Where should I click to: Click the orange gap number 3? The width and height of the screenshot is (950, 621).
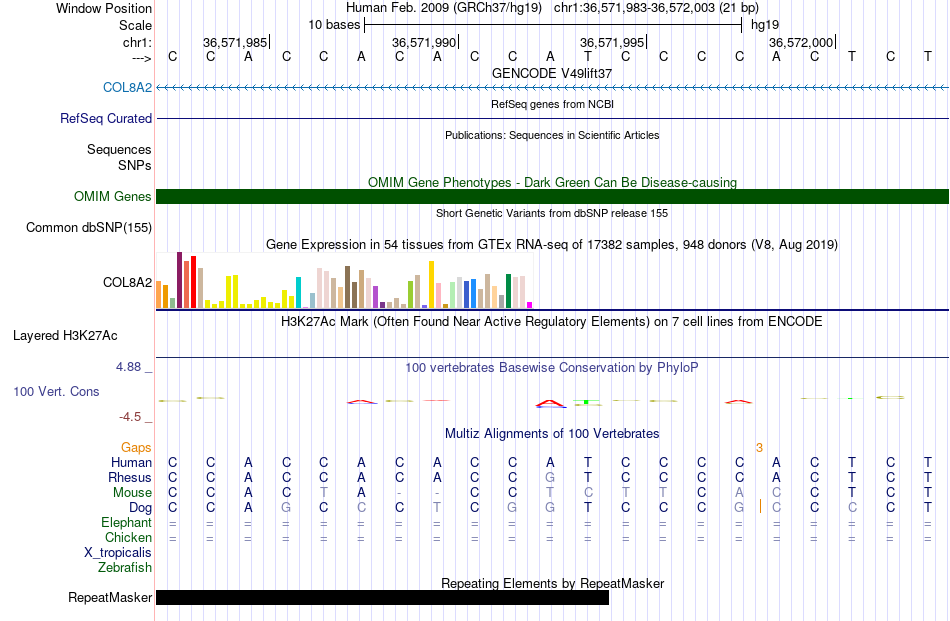[x=759, y=448]
